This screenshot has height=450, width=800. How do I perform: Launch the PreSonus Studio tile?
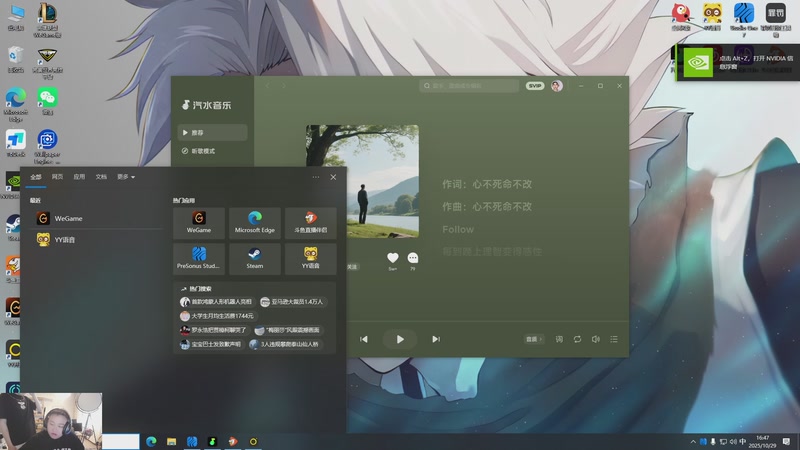point(198,259)
